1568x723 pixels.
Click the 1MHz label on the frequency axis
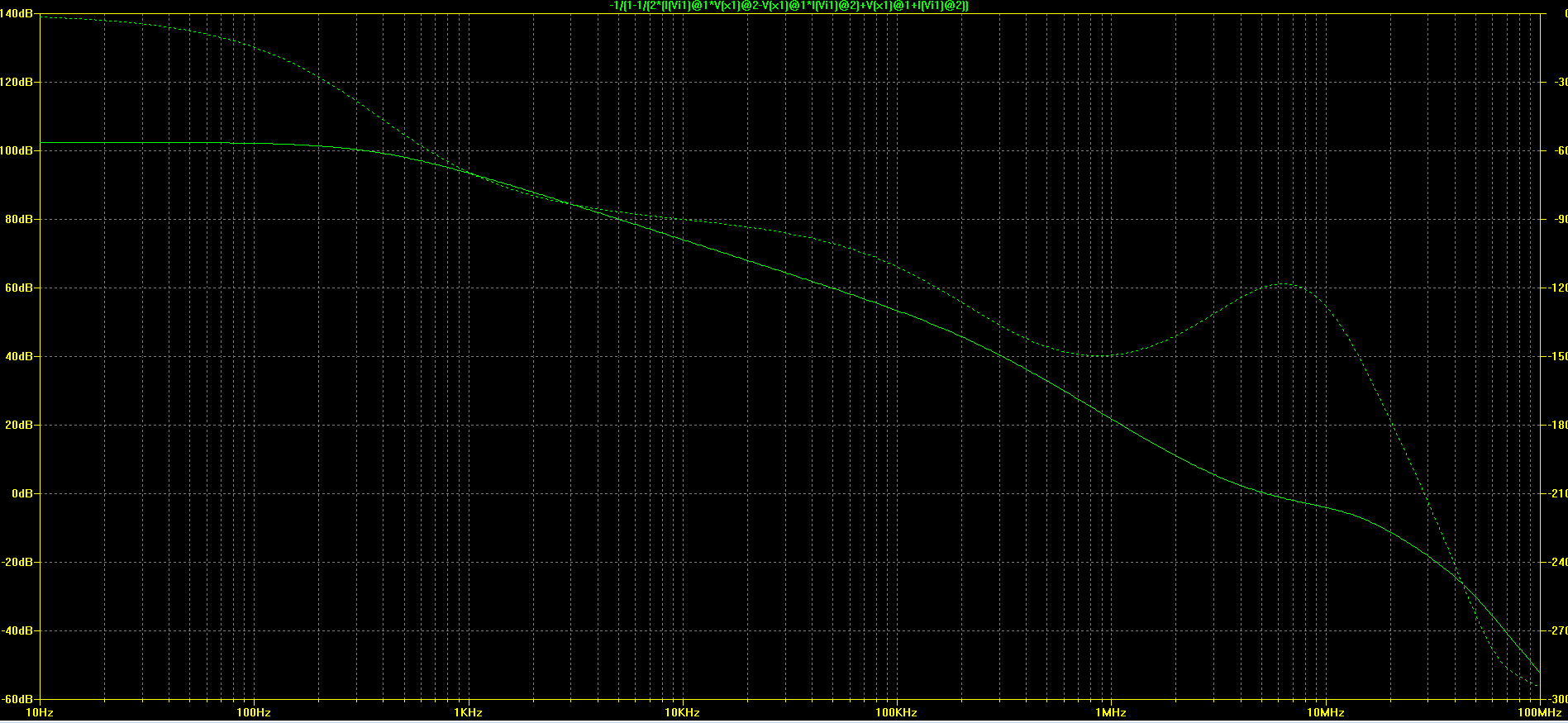coord(1111,712)
